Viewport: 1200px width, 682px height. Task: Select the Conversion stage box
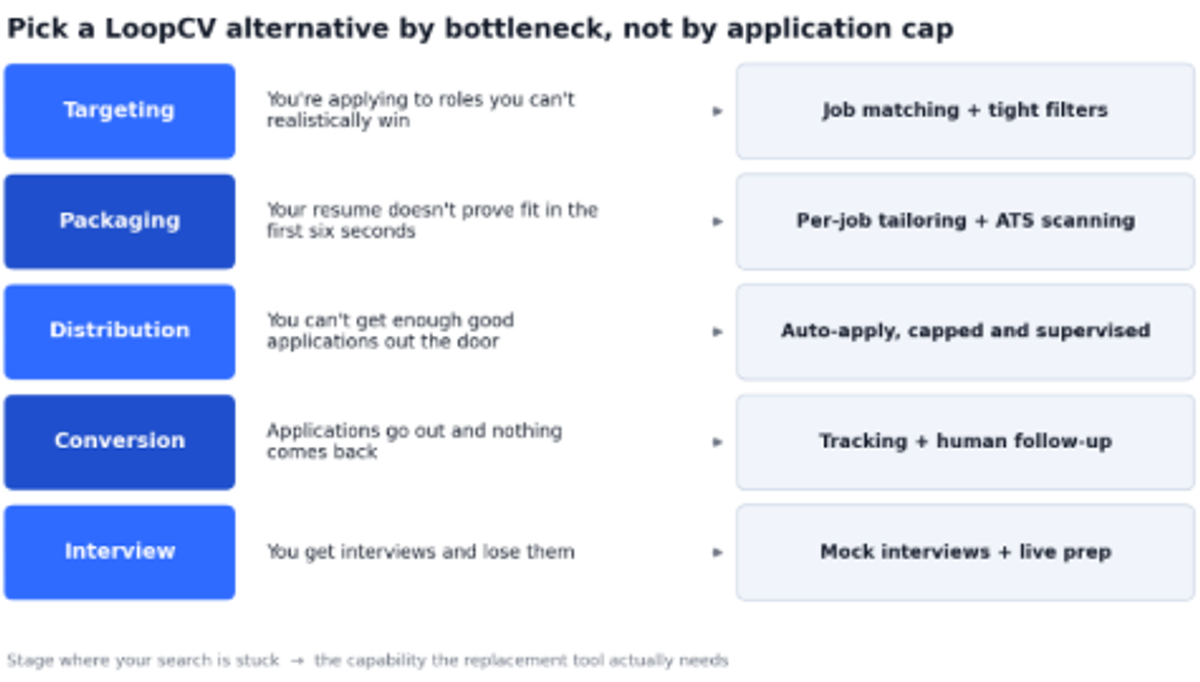pos(120,441)
